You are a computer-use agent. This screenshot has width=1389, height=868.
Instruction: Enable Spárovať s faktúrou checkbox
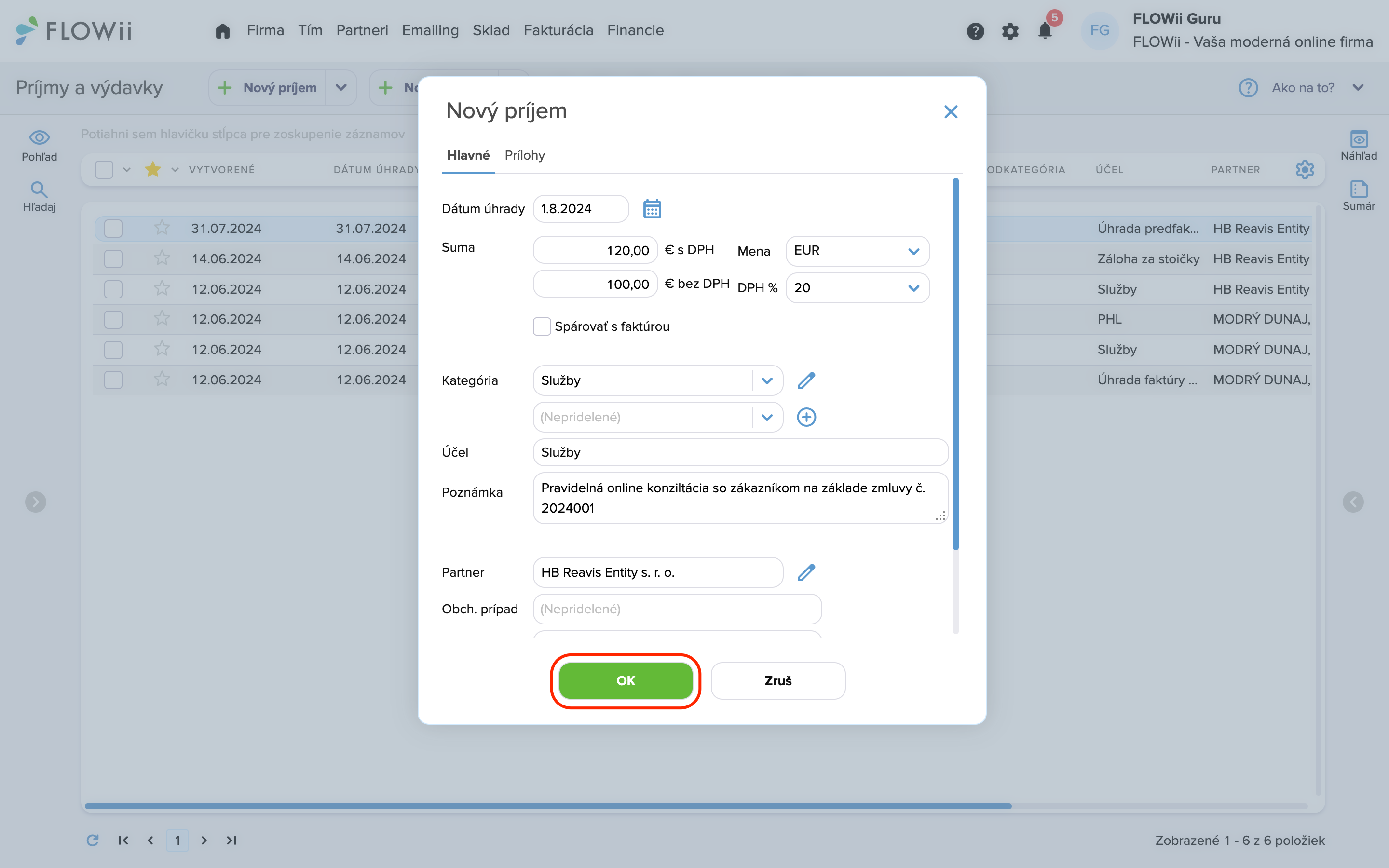542,326
